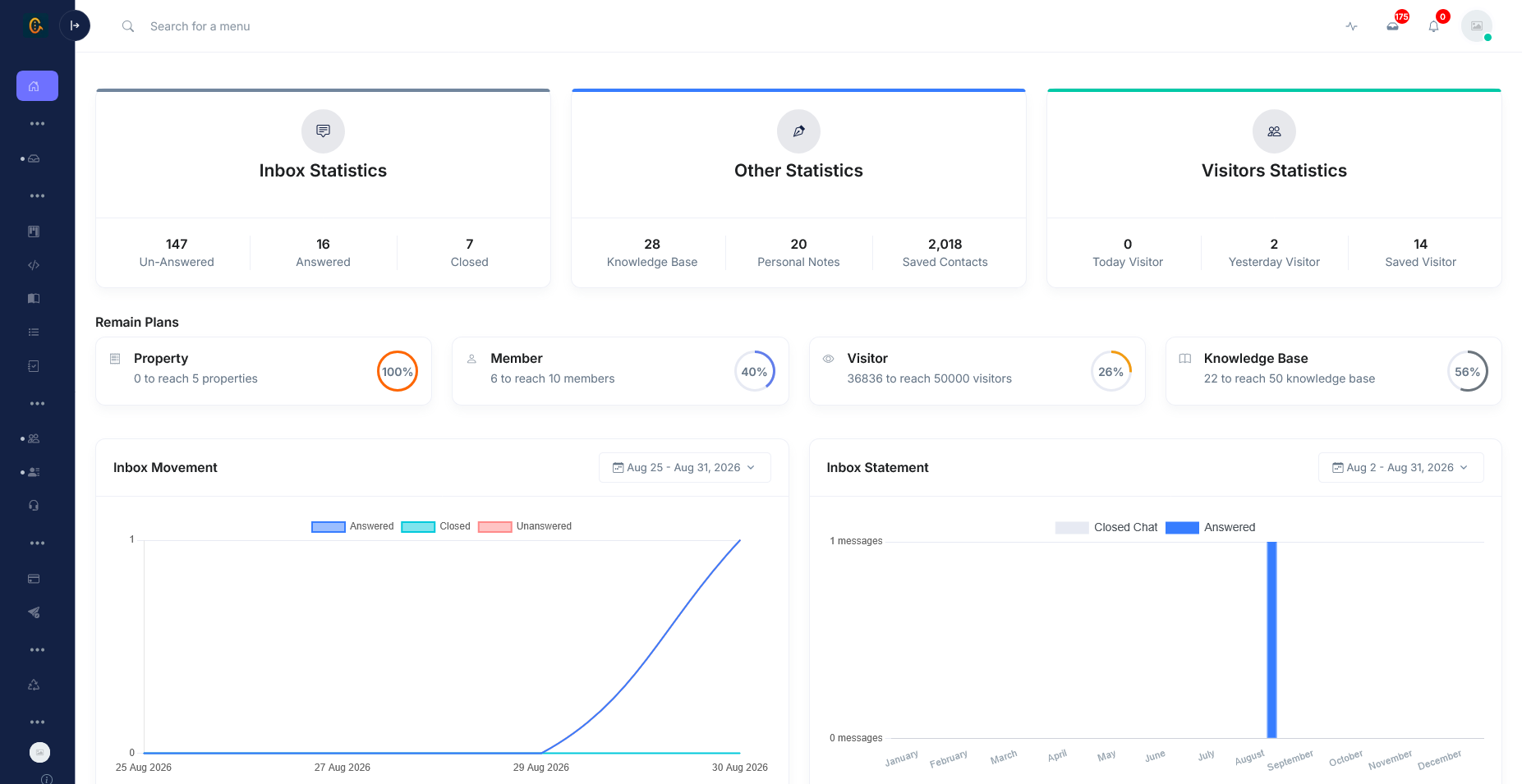Image resolution: width=1522 pixels, height=784 pixels.
Task: Click the 147 Un-Answered statistic
Action: tap(177, 253)
